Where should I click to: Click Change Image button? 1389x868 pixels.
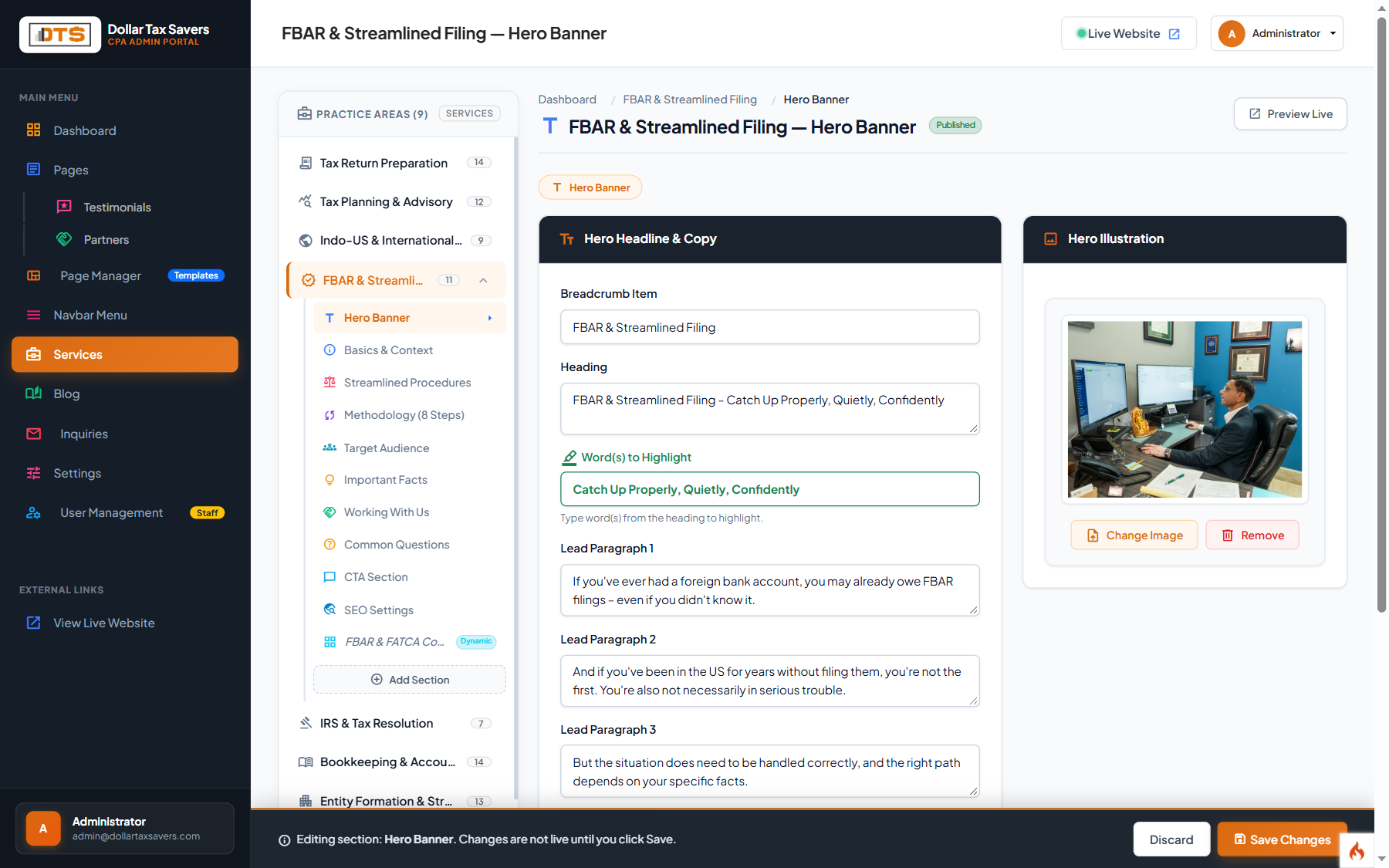pyautogui.click(x=1134, y=535)
